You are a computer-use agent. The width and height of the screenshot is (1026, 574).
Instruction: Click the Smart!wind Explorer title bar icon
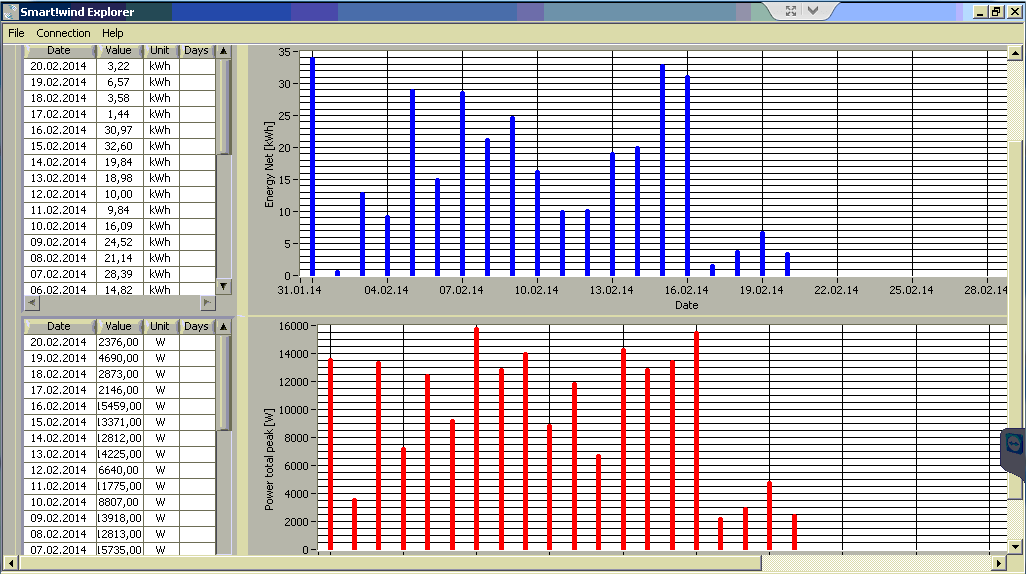(10, 12)
